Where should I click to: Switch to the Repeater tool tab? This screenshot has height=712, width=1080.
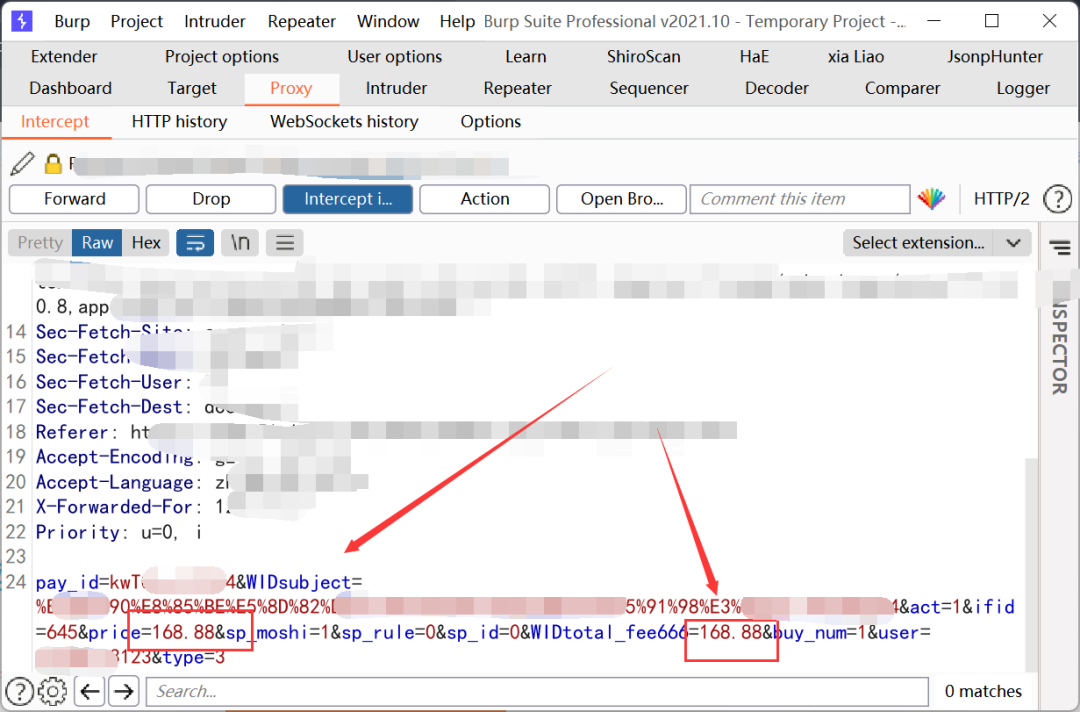coord(517,88)
